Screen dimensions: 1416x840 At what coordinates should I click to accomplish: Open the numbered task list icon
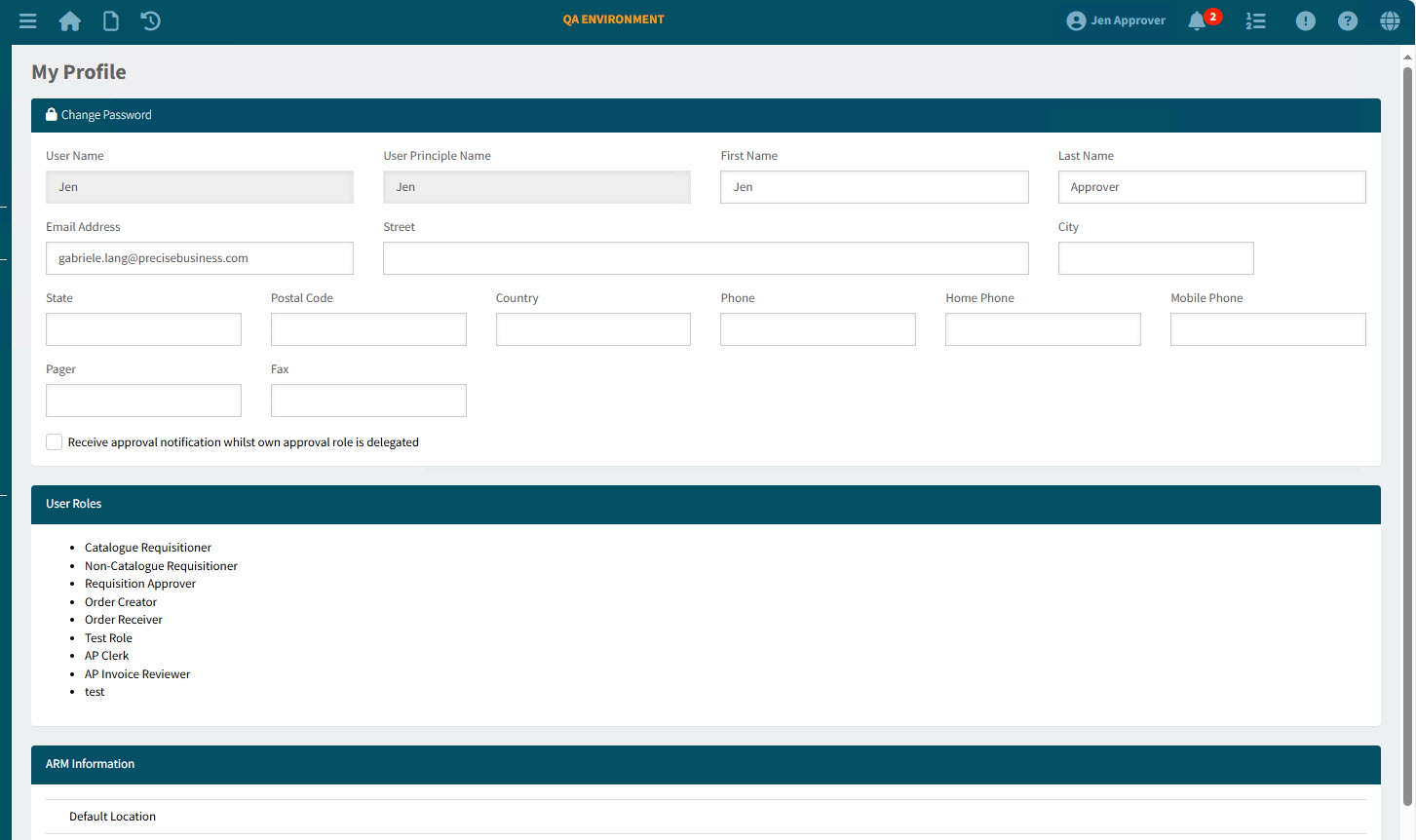(1255, 20)
